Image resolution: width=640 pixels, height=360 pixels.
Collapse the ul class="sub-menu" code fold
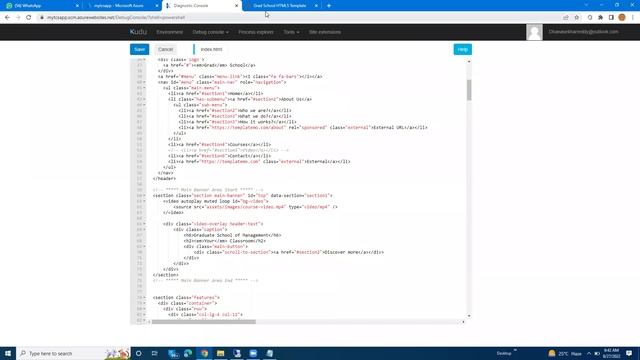pyautogui.click(x=144, y=105)
